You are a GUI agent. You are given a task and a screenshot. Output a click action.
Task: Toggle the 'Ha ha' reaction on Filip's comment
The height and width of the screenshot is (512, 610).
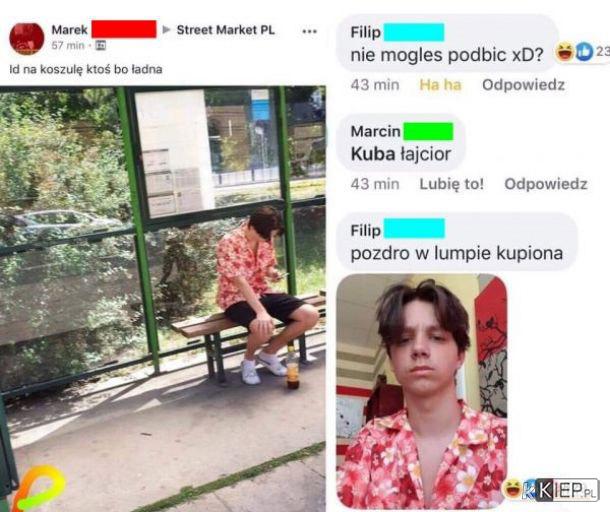(440, 84)
